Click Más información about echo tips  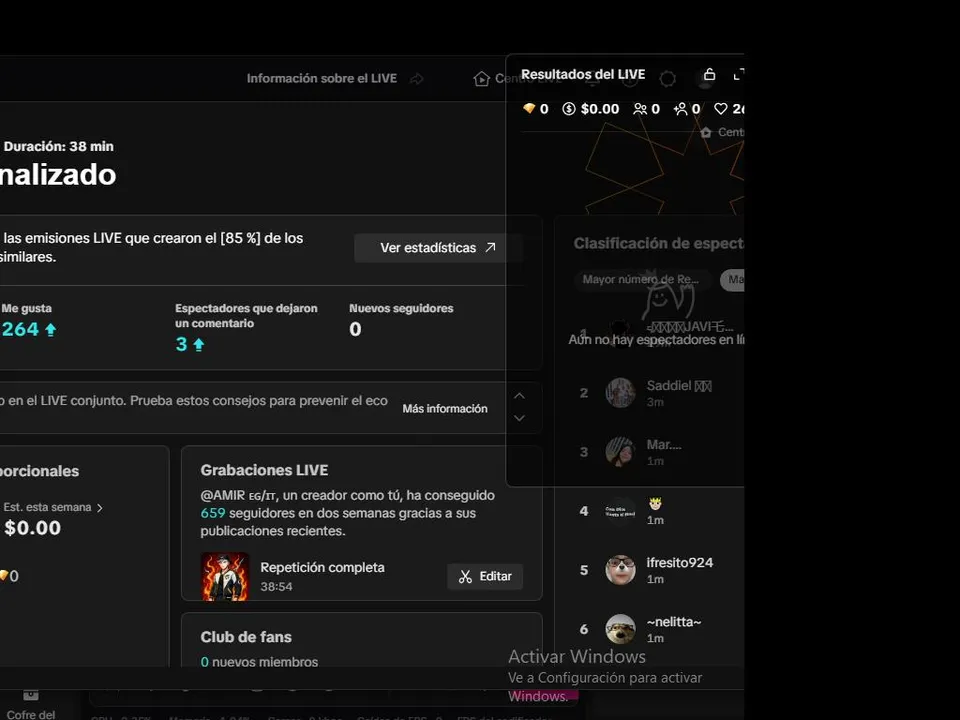pyautogui.click(x=445, y=408)
